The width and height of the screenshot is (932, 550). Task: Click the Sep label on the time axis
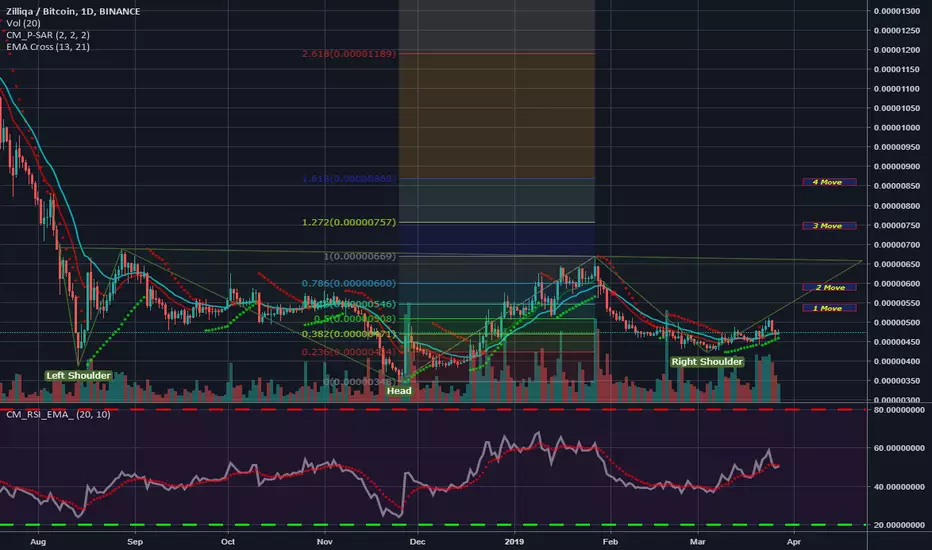point(135,542)
